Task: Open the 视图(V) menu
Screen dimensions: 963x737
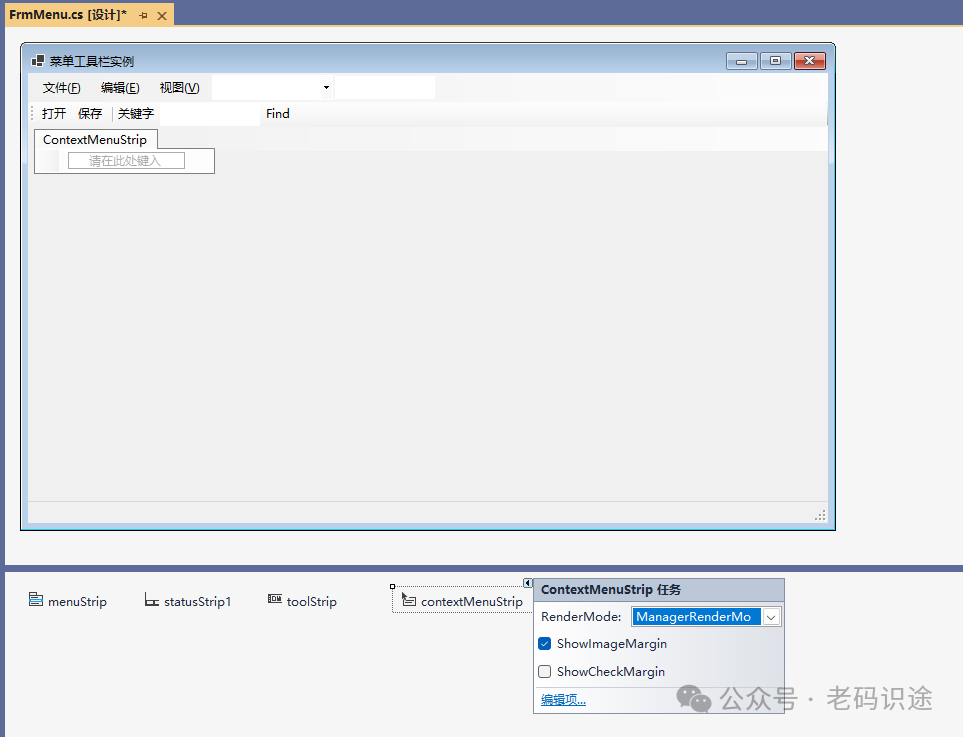Action: [179, 88]
